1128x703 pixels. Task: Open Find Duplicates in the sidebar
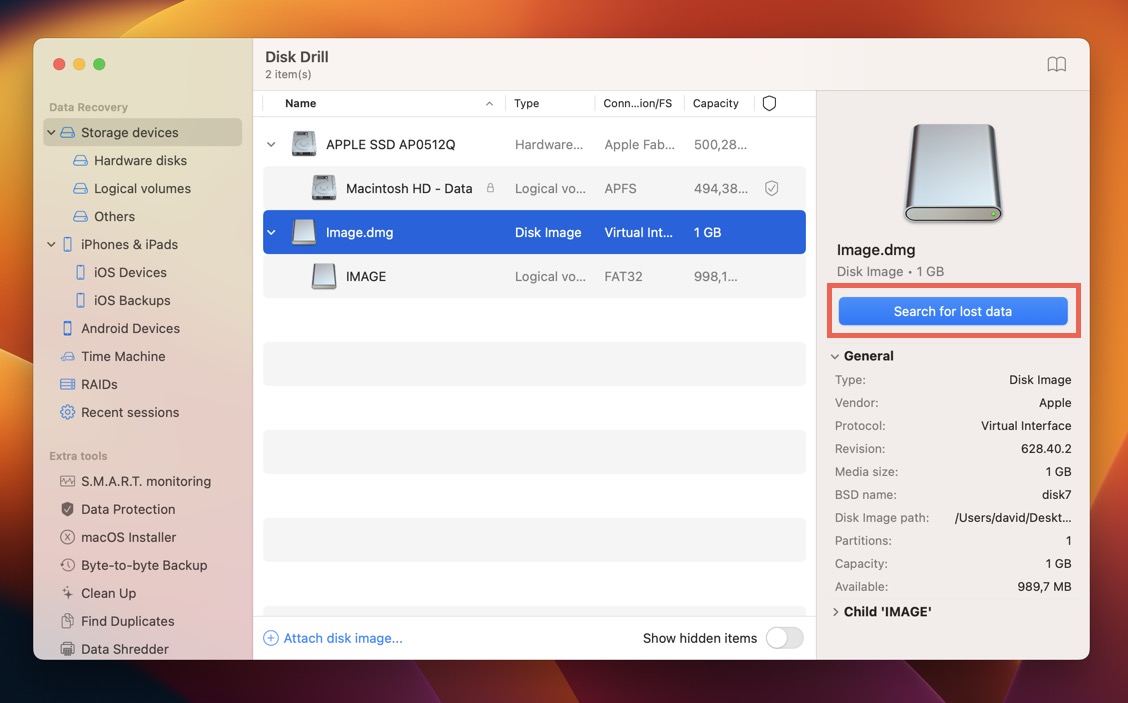coord(127,621)
